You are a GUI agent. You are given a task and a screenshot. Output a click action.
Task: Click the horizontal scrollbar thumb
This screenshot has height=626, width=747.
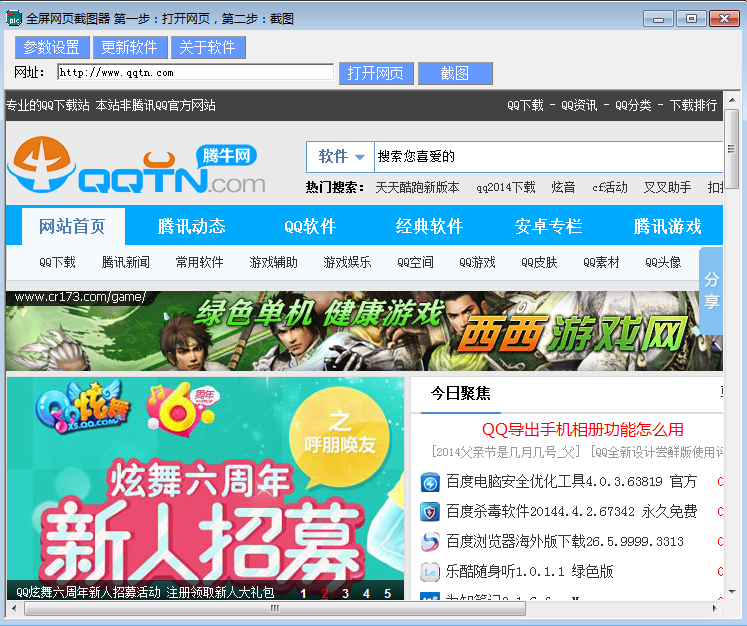pos(275,608)
